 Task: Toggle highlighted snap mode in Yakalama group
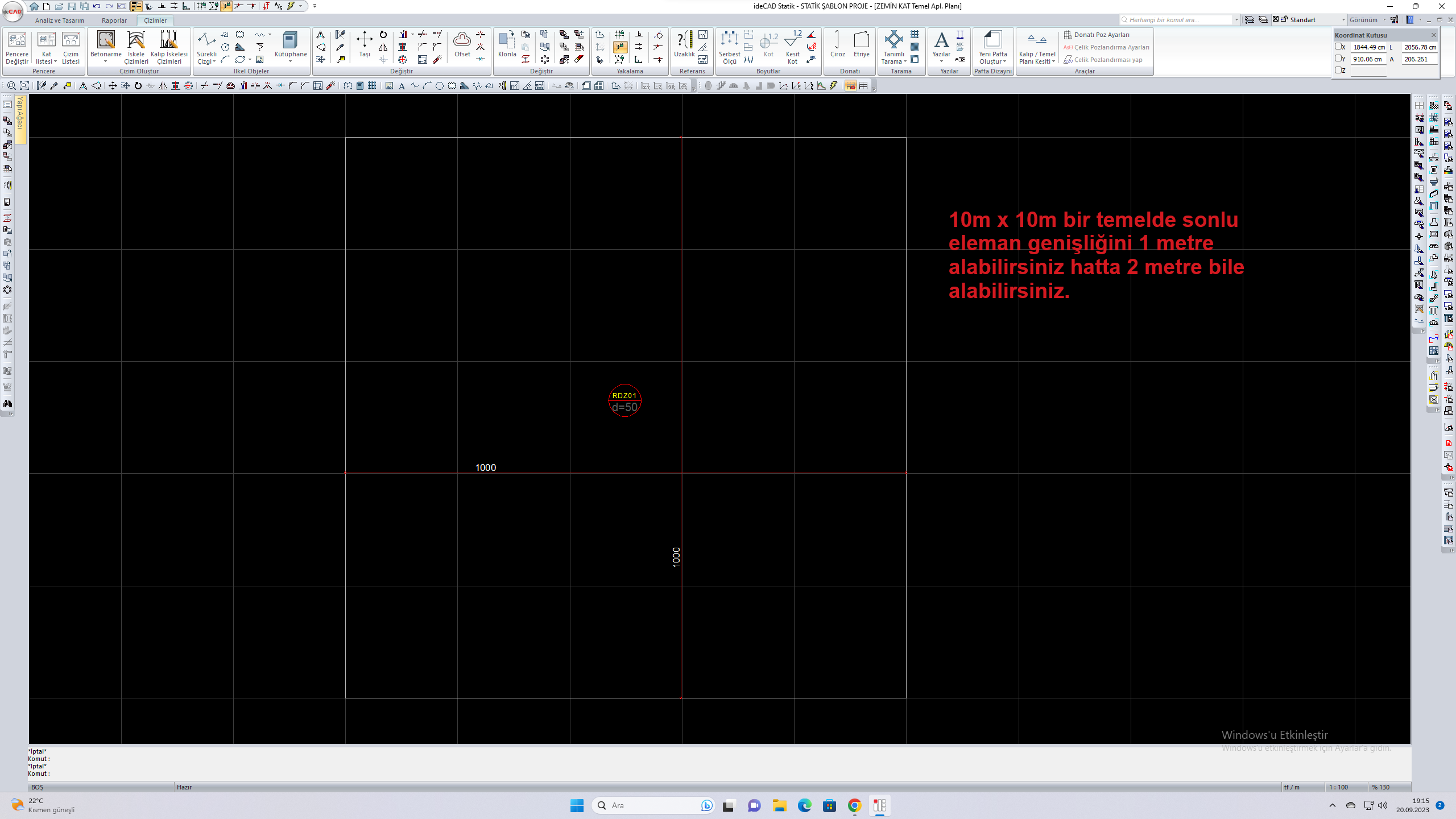620,47
